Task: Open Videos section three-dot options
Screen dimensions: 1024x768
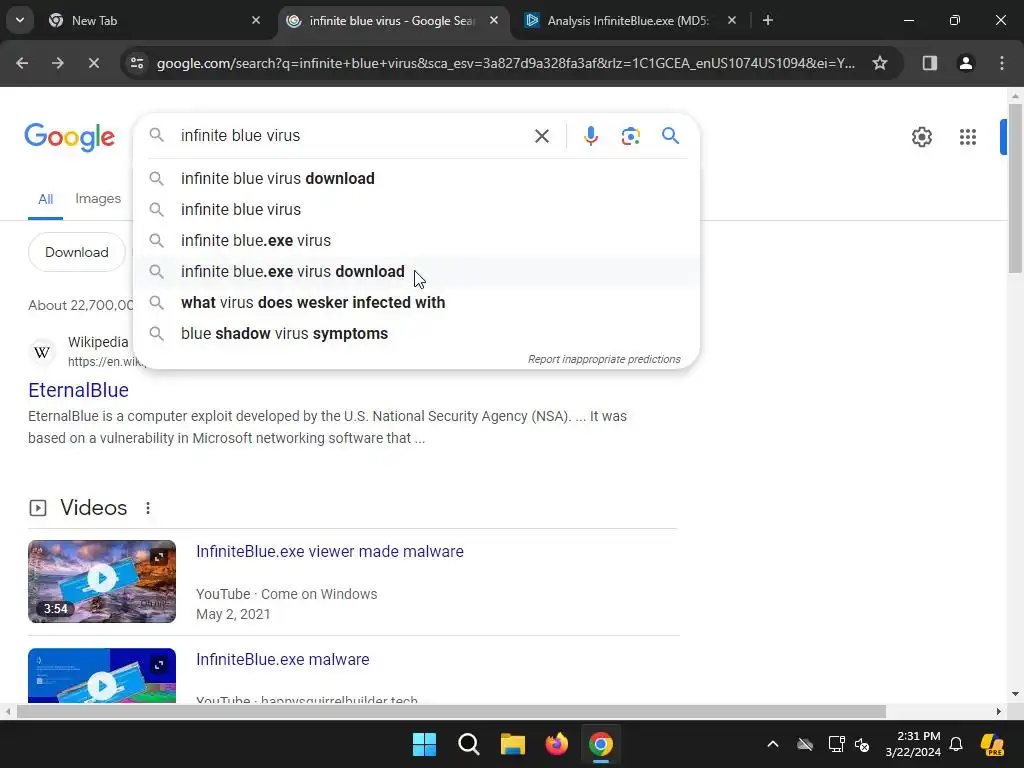Action: (x=148, y=508)
